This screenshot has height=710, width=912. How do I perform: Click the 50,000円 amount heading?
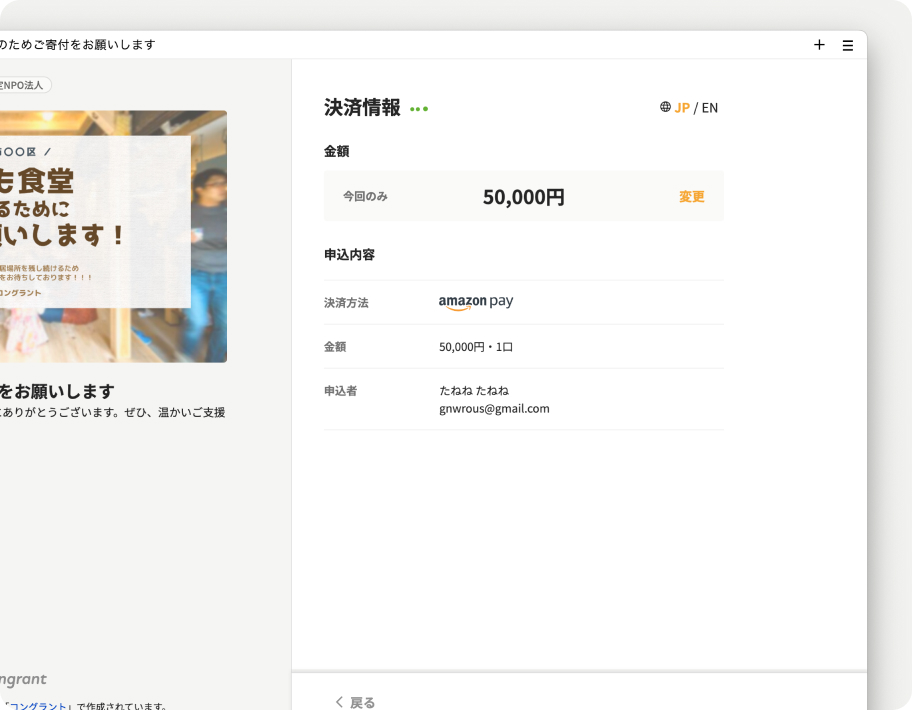pyautogui.click(x=523, y=197)
